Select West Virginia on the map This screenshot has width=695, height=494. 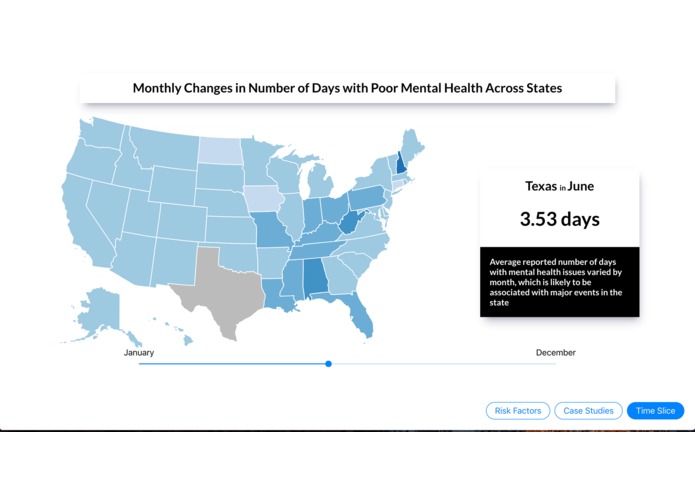coord(350,222)
